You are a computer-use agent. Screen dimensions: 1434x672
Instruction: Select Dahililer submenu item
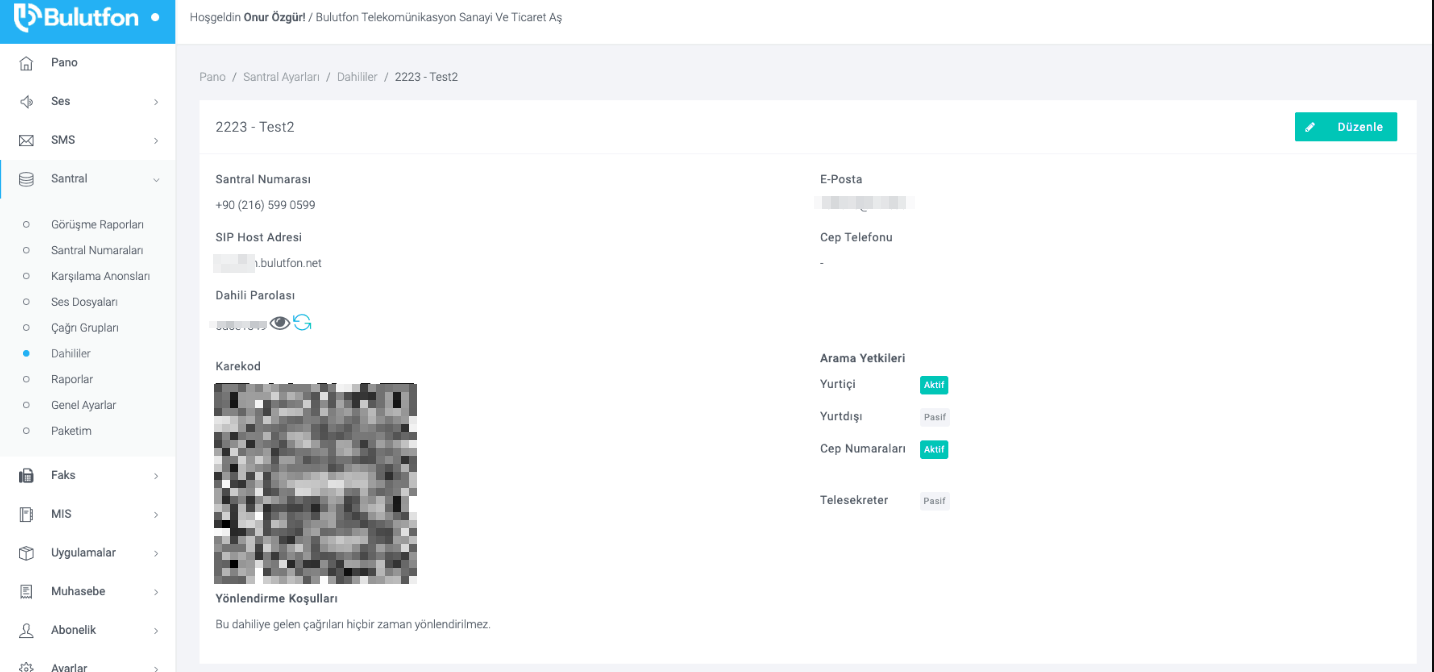tap(71, 354)
